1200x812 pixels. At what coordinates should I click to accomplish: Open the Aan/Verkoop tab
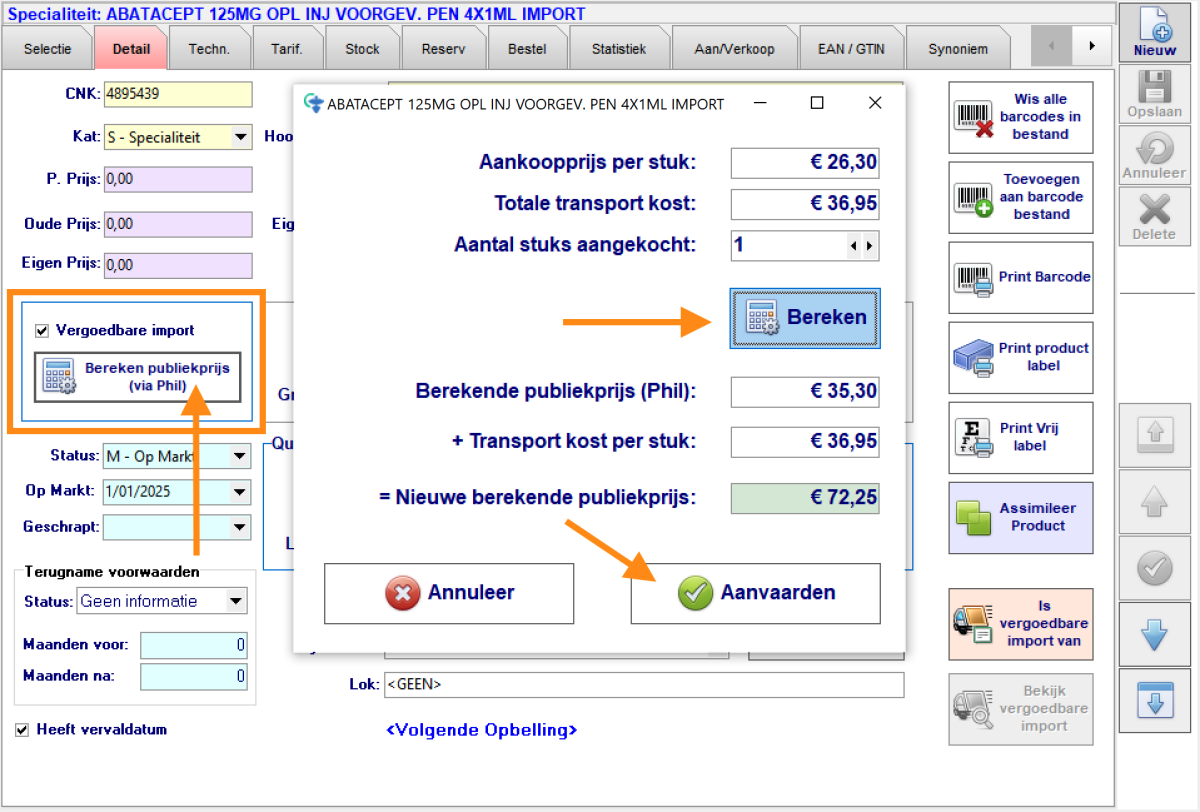click(x=734, y=49)
